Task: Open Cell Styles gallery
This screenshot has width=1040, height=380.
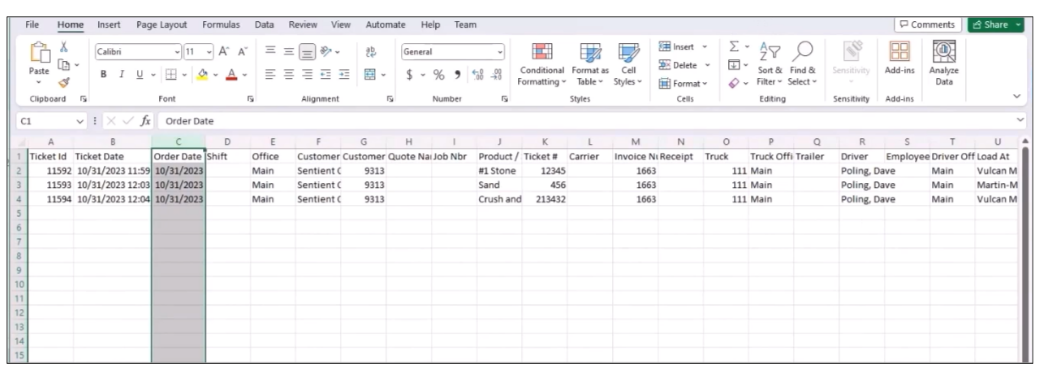Action: pyautogui.click(x=627, y=65)
